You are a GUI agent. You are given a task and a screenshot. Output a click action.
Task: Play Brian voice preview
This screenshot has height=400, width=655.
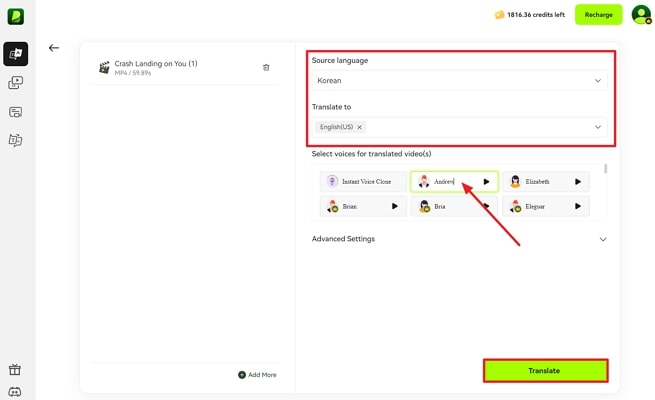395,206
